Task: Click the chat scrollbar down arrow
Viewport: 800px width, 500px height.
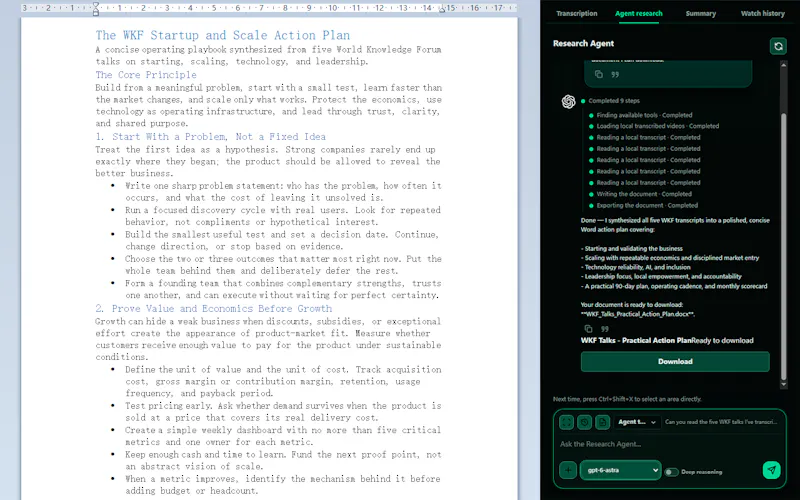Action: [784, 384]
